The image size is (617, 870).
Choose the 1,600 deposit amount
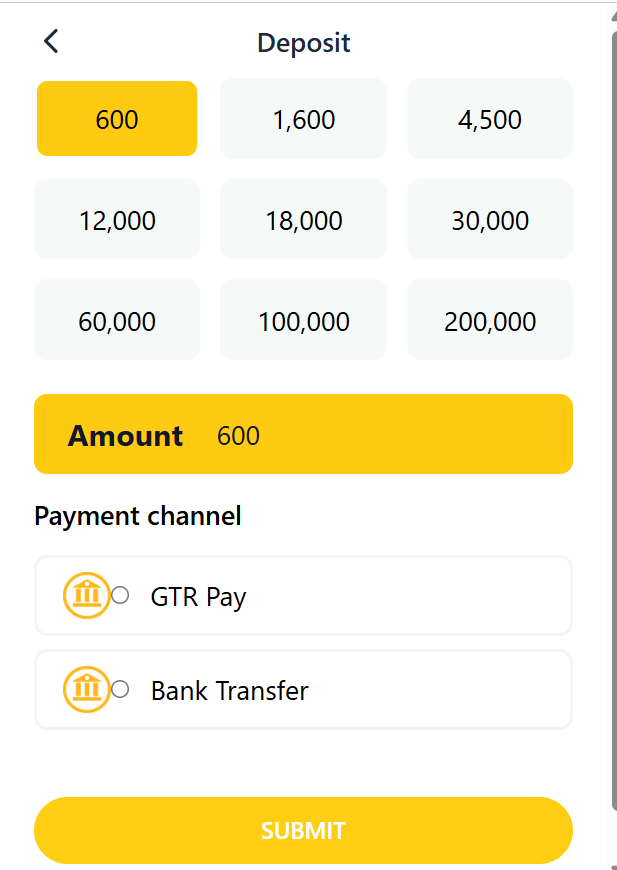click(303, 119)
